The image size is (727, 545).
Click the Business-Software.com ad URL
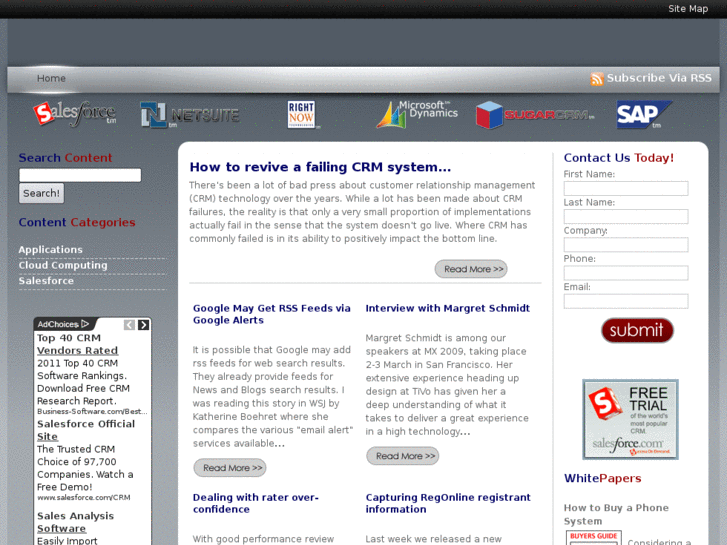pyautogui.click(x=92, y=411)
